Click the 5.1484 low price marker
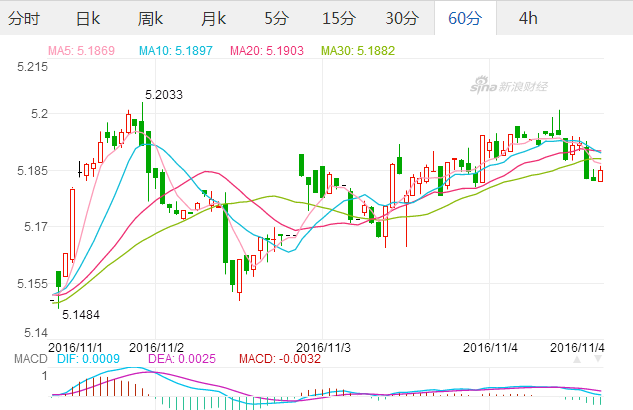Viewport: 633px width, 410px height. [x=81, y=314]
